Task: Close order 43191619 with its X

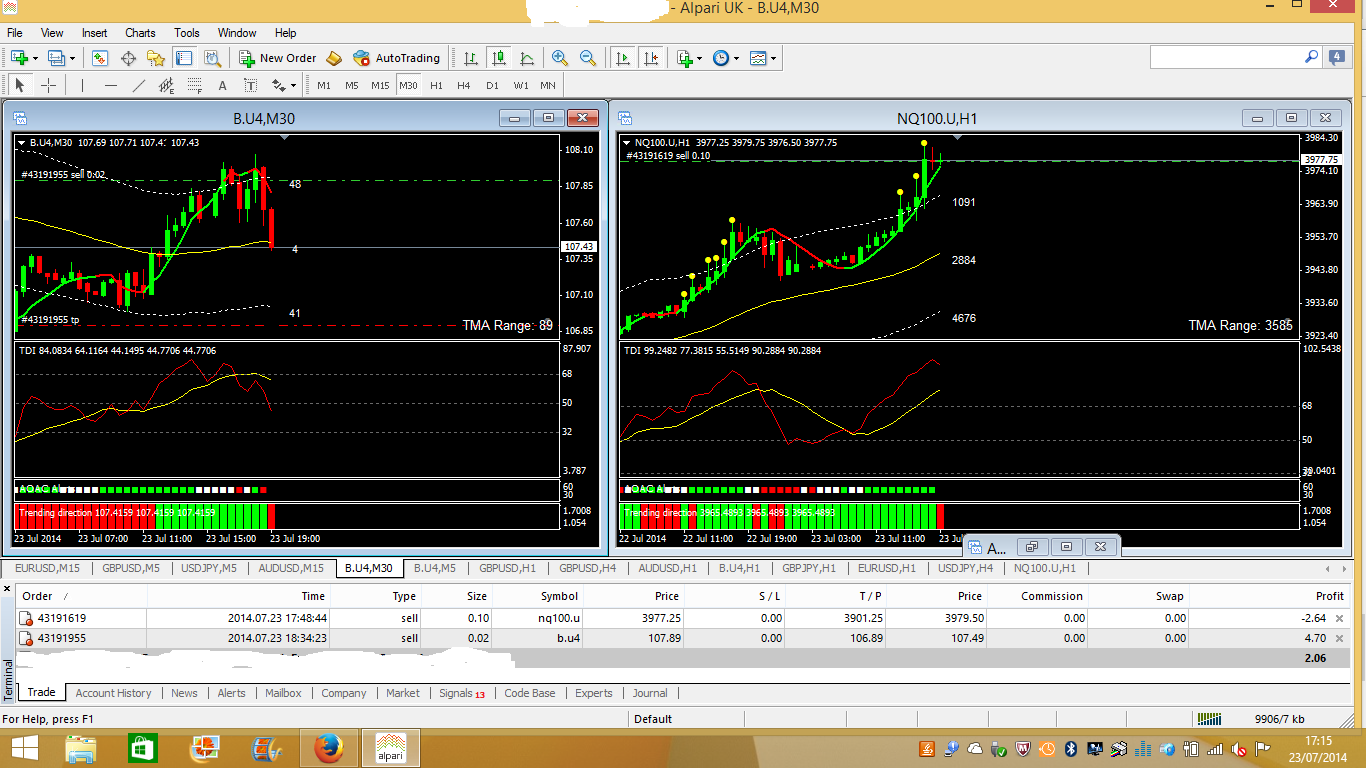Action: click(1340, 618)
